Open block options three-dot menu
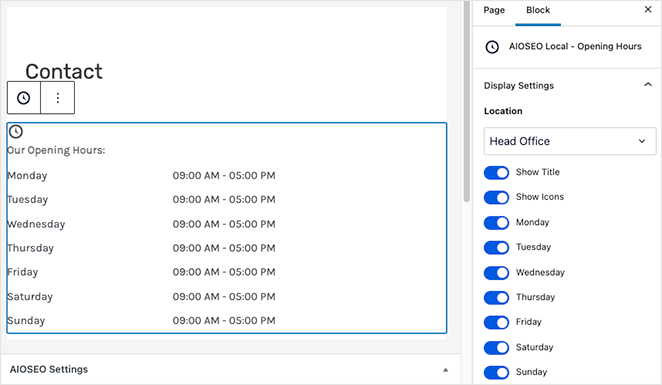 coord(58,98)
